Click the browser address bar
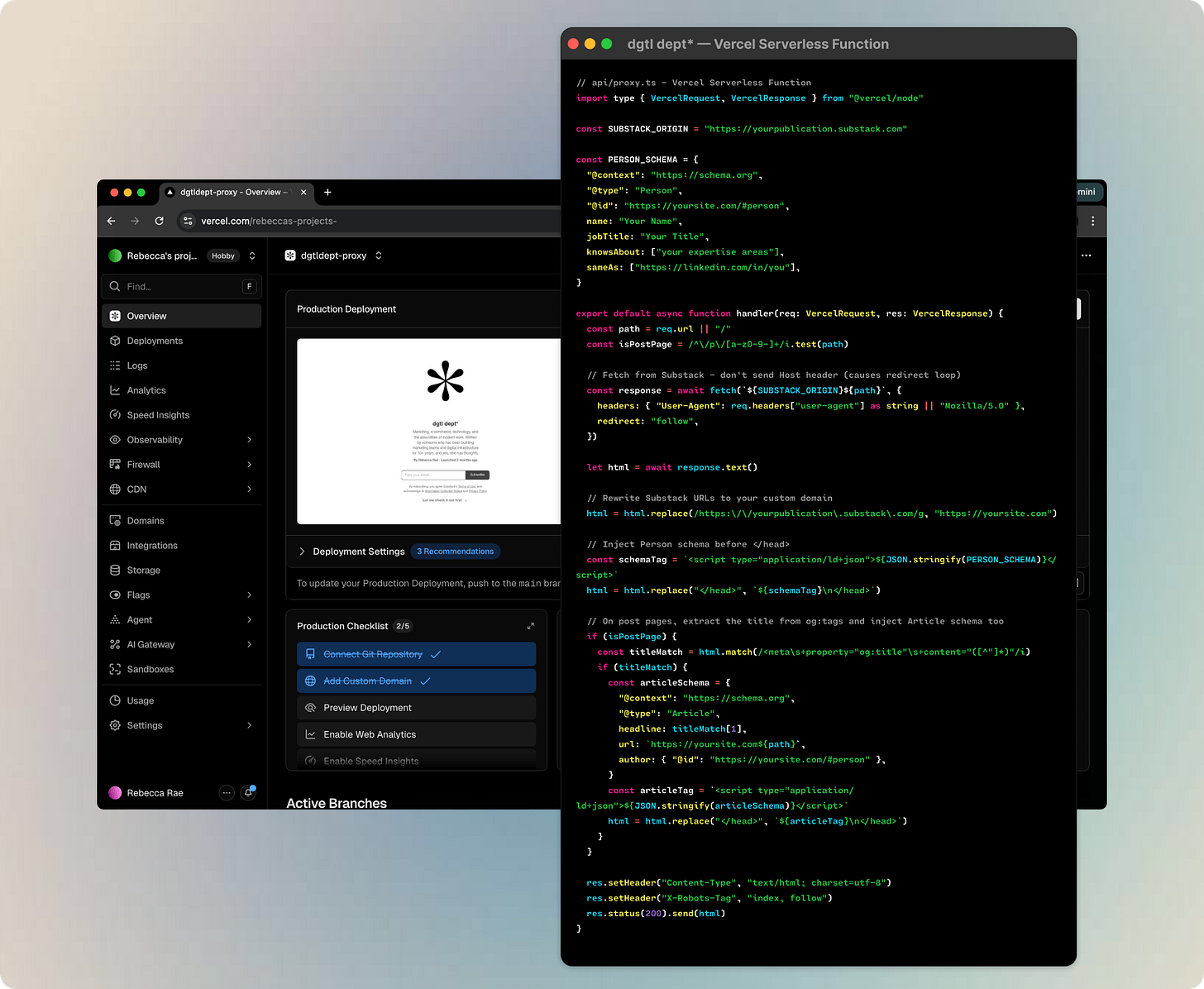Image resolution: width=1204 pixels, height=989 pixels. (368, 221)
